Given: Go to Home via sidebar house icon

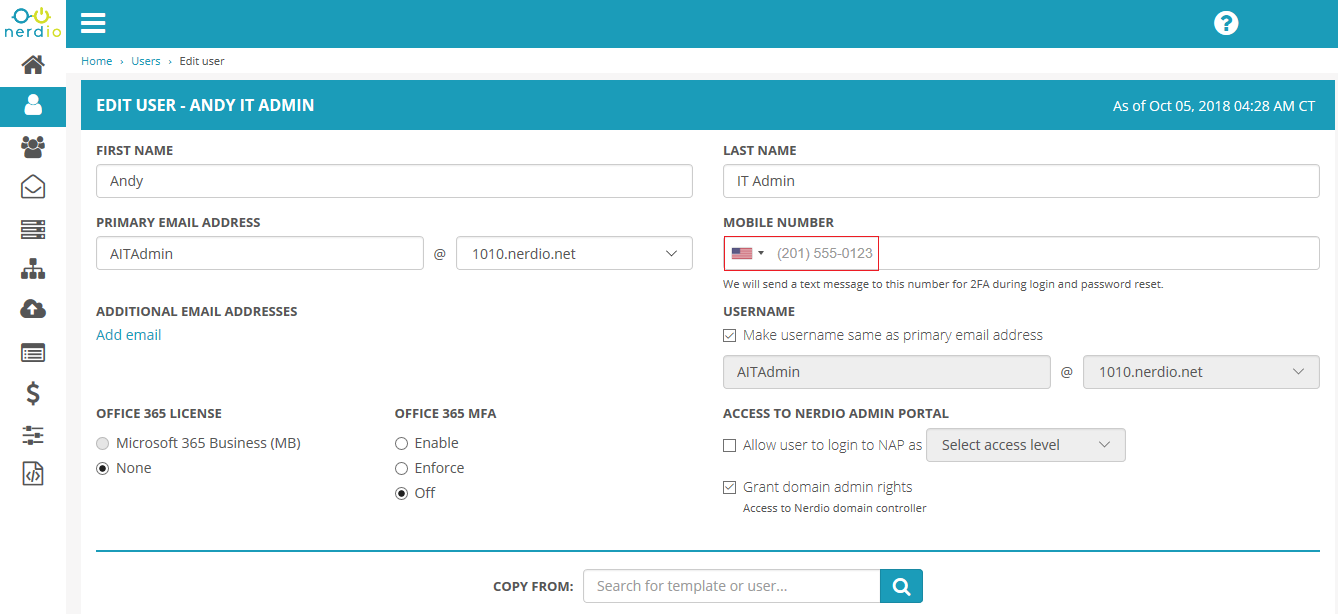Looking at the screenshot, I should tap(33, 65).
